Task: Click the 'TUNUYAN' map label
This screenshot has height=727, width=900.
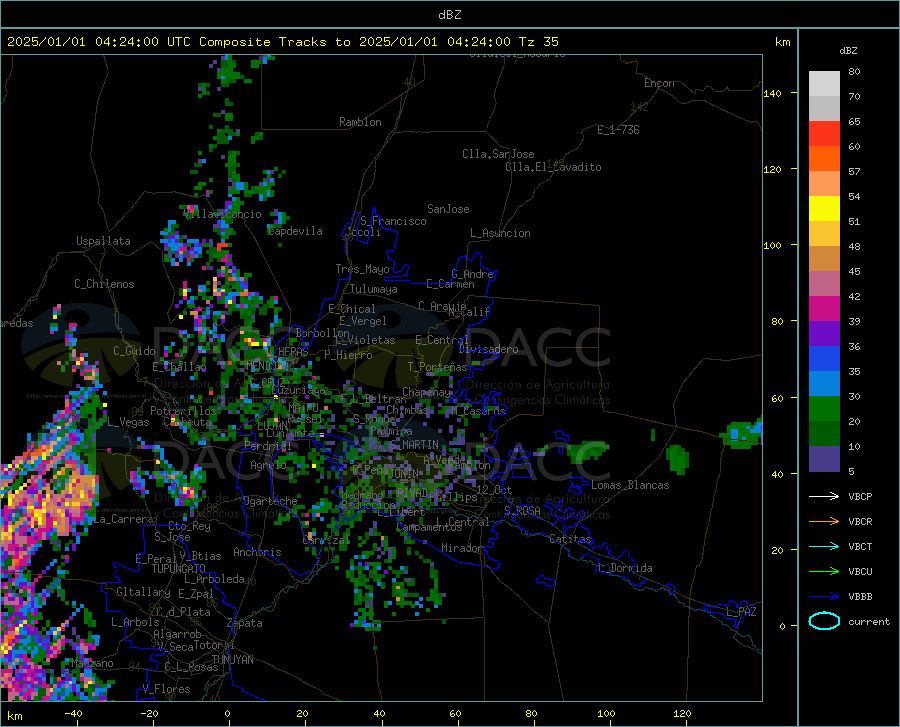Action: [232, 660]
